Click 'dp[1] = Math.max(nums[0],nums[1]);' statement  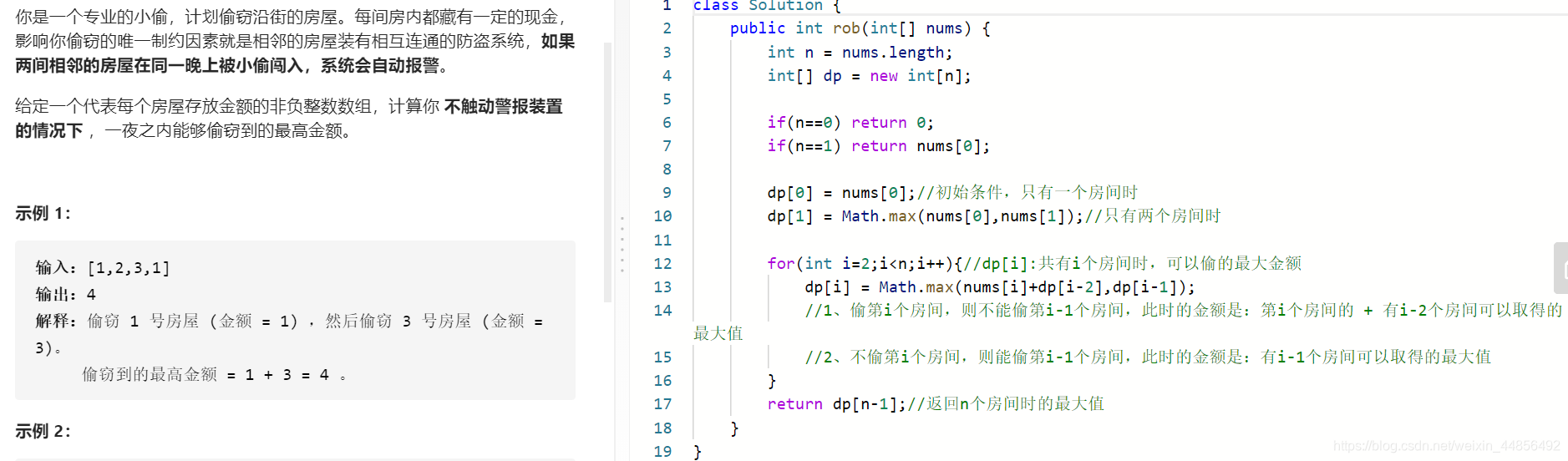point(926,216)
